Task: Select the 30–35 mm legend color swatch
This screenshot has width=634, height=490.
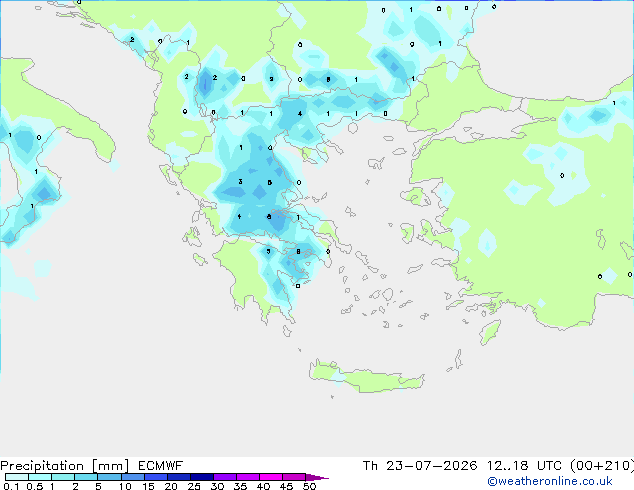Action: 225,477
